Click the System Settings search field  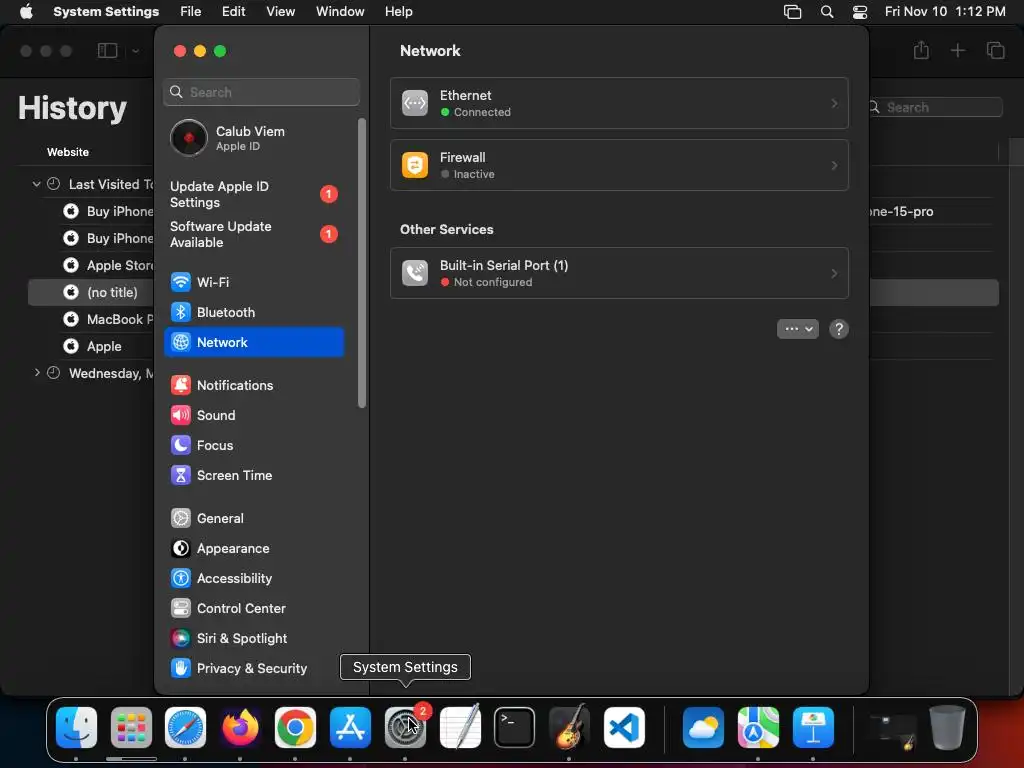tap(261, 92)
